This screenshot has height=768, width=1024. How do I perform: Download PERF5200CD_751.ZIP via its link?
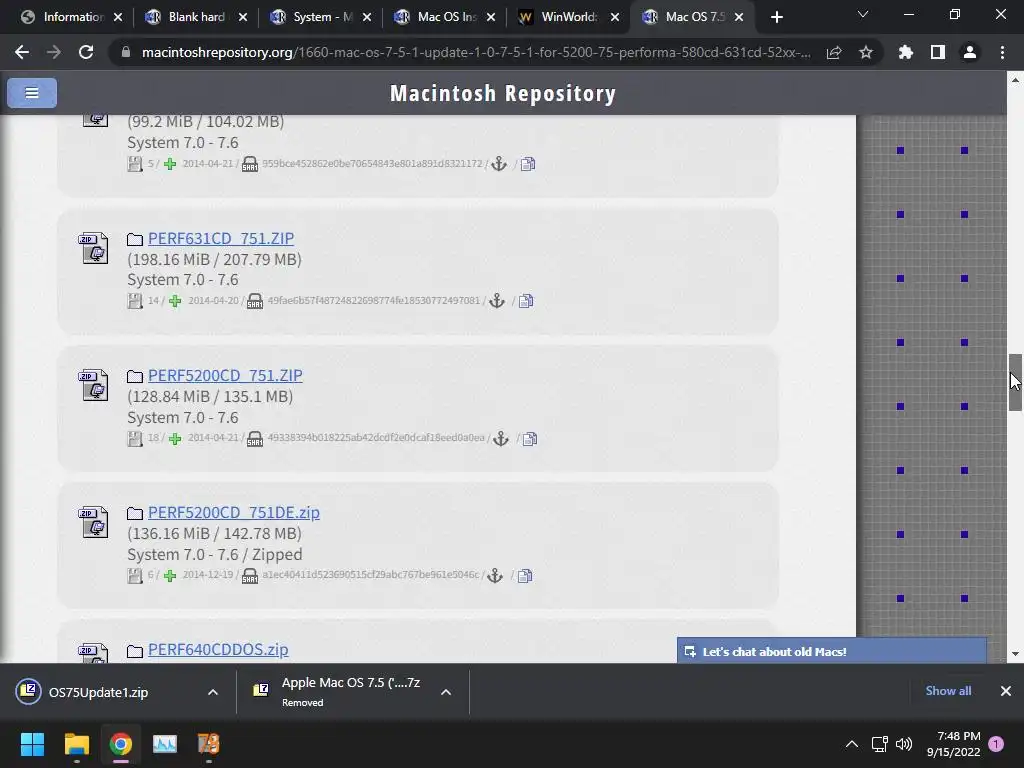click(225, 376)
